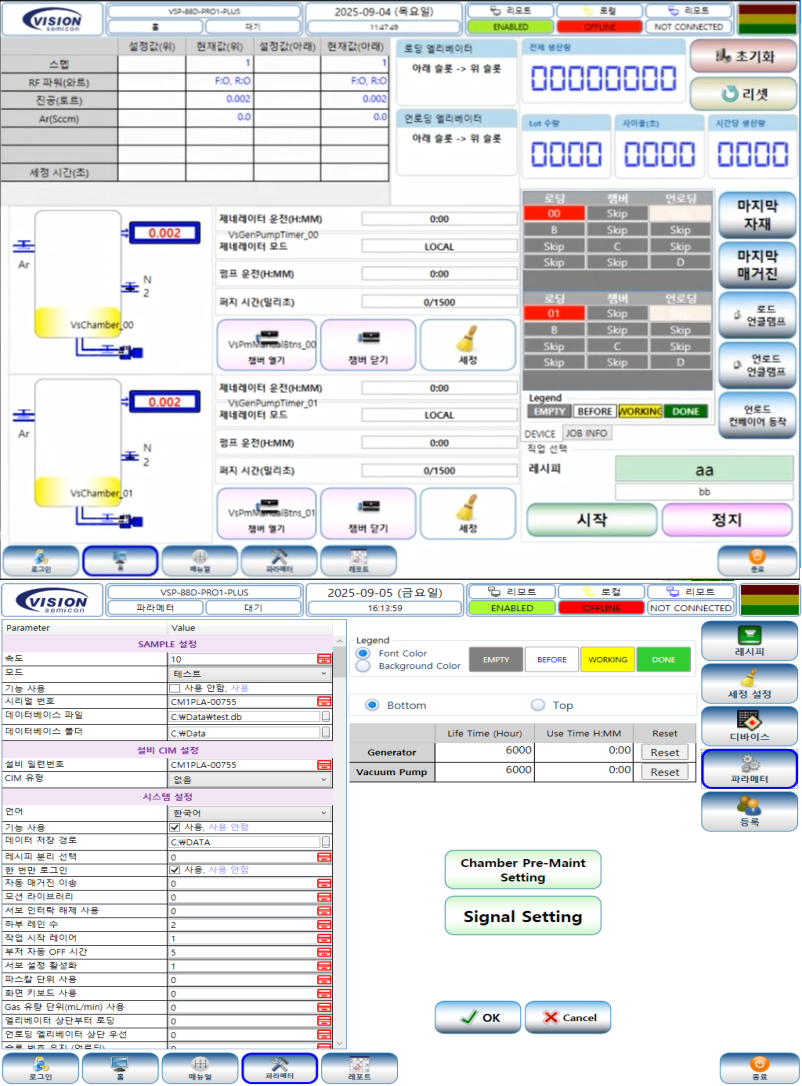Open 세정 설정 cleaning settings with broom icon
802x1086 pixels.
tap(749, 684)
